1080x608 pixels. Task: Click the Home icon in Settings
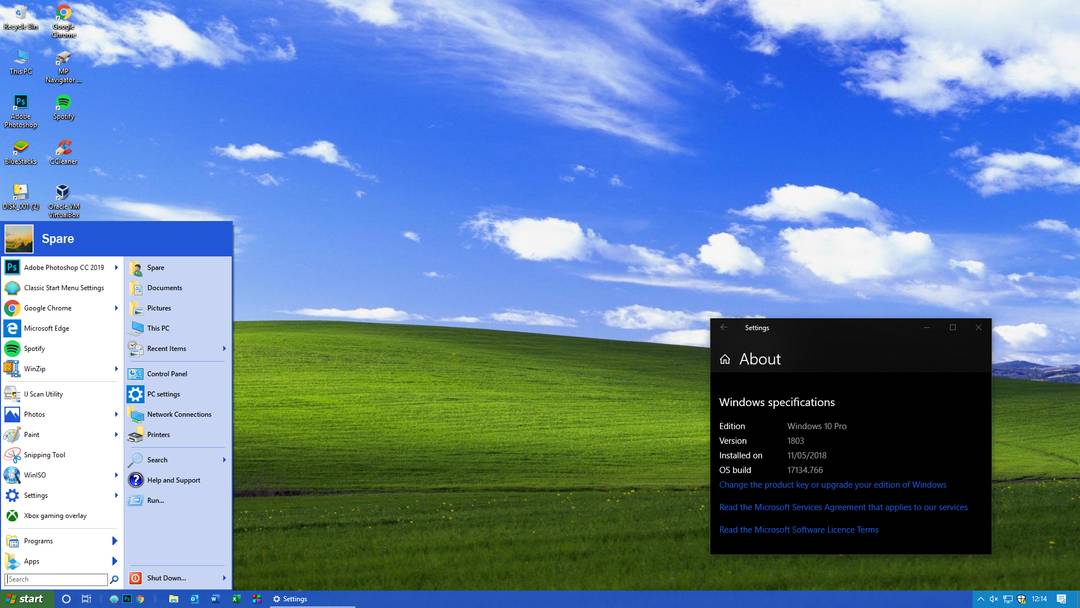click(723, 357)
